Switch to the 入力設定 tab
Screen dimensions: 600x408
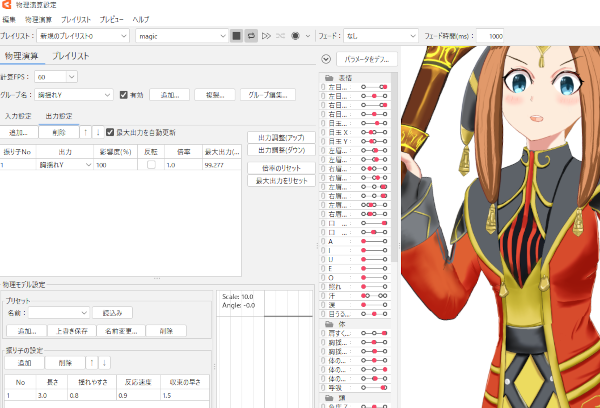[18, 116]
